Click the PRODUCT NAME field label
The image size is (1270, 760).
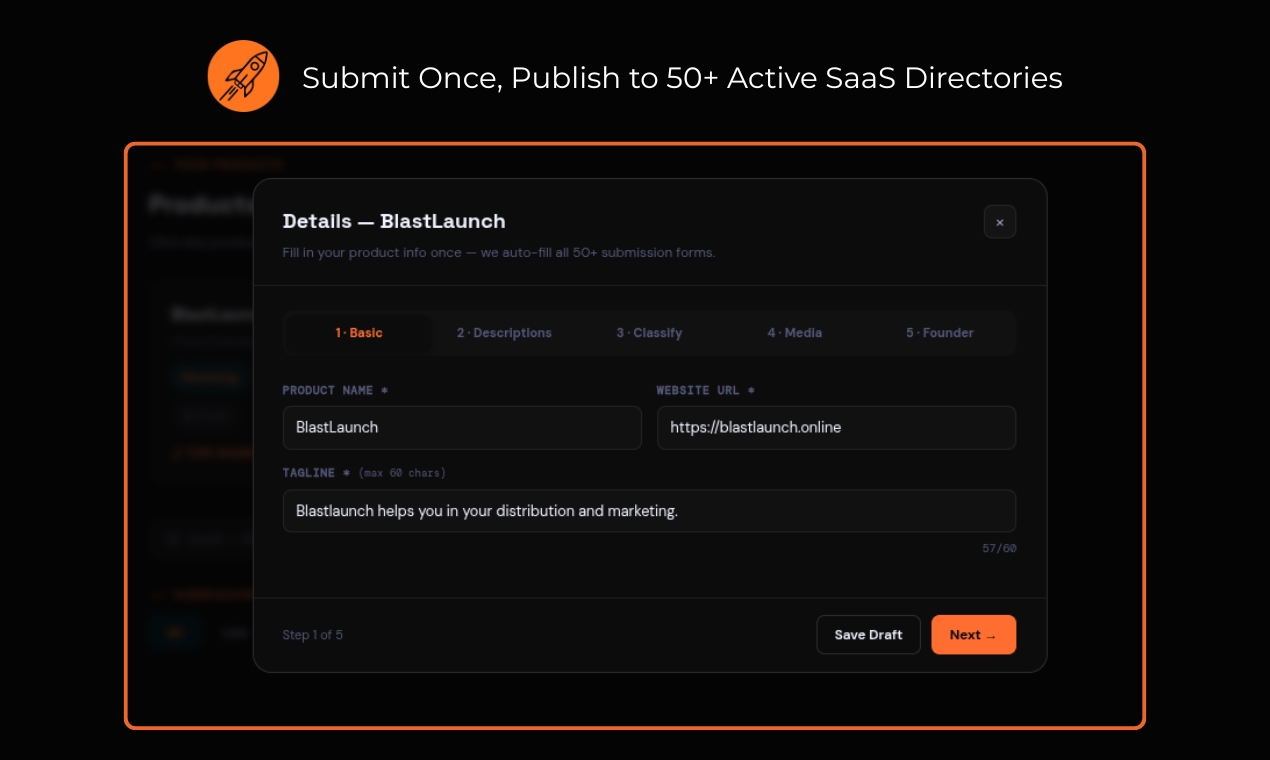[335, 390]
